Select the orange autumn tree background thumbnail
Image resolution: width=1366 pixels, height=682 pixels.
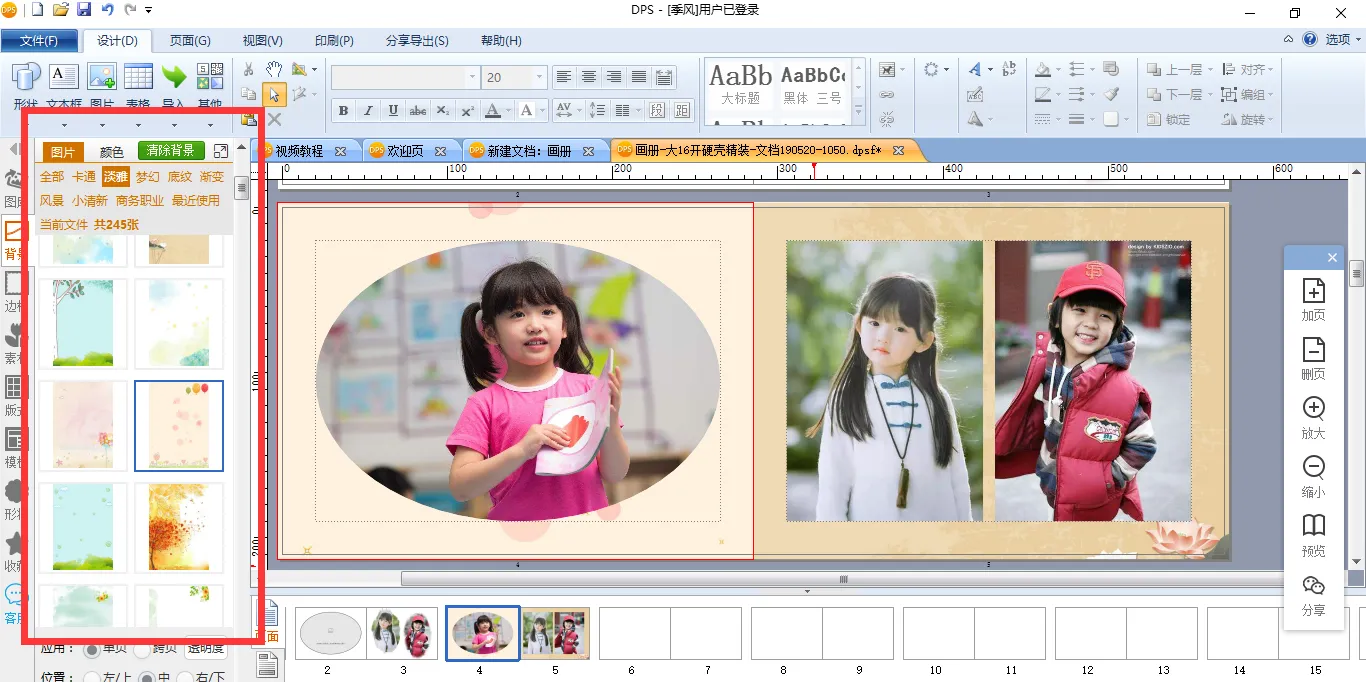(x=179, y=527)
